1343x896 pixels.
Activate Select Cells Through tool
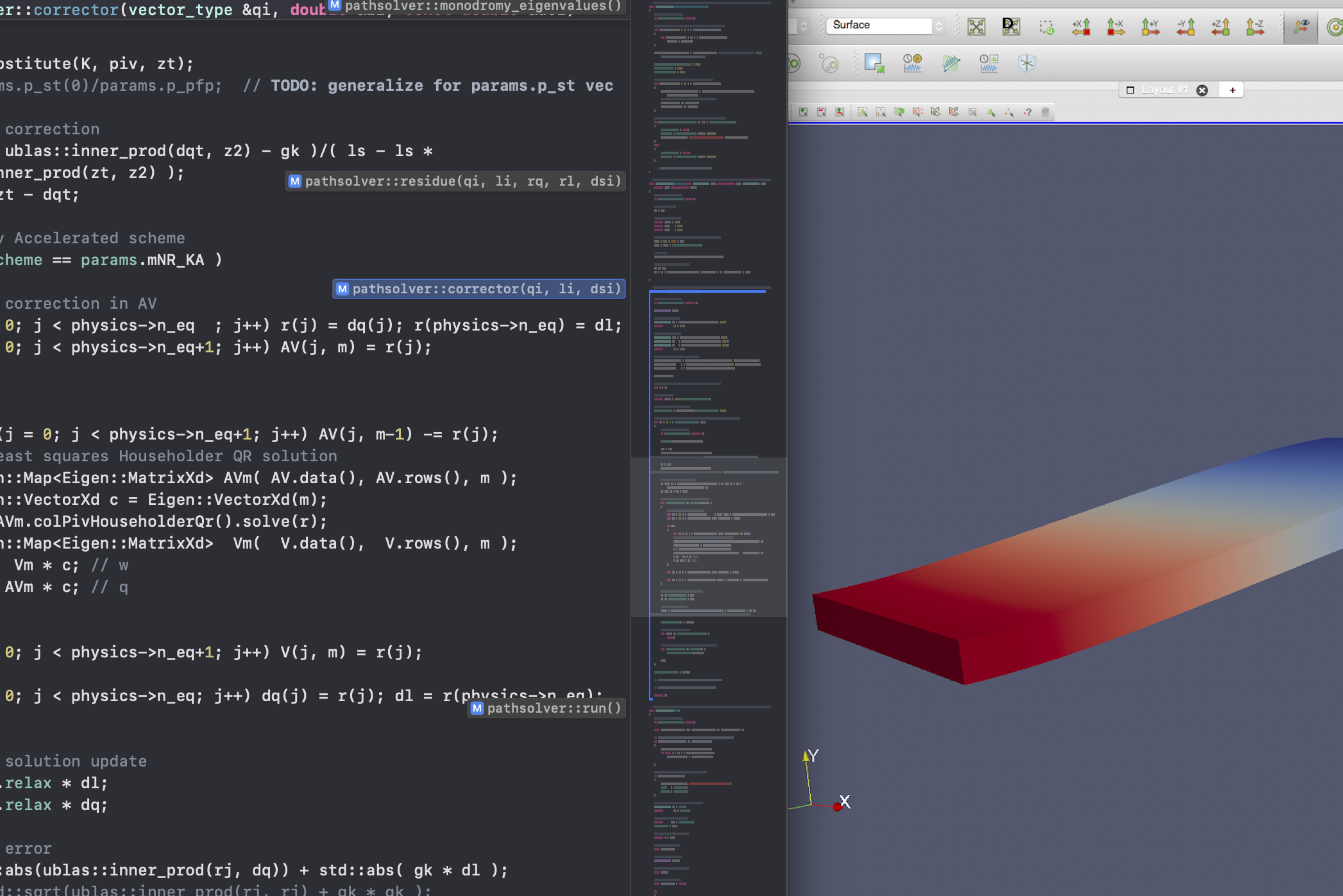(x=899, y=112)
